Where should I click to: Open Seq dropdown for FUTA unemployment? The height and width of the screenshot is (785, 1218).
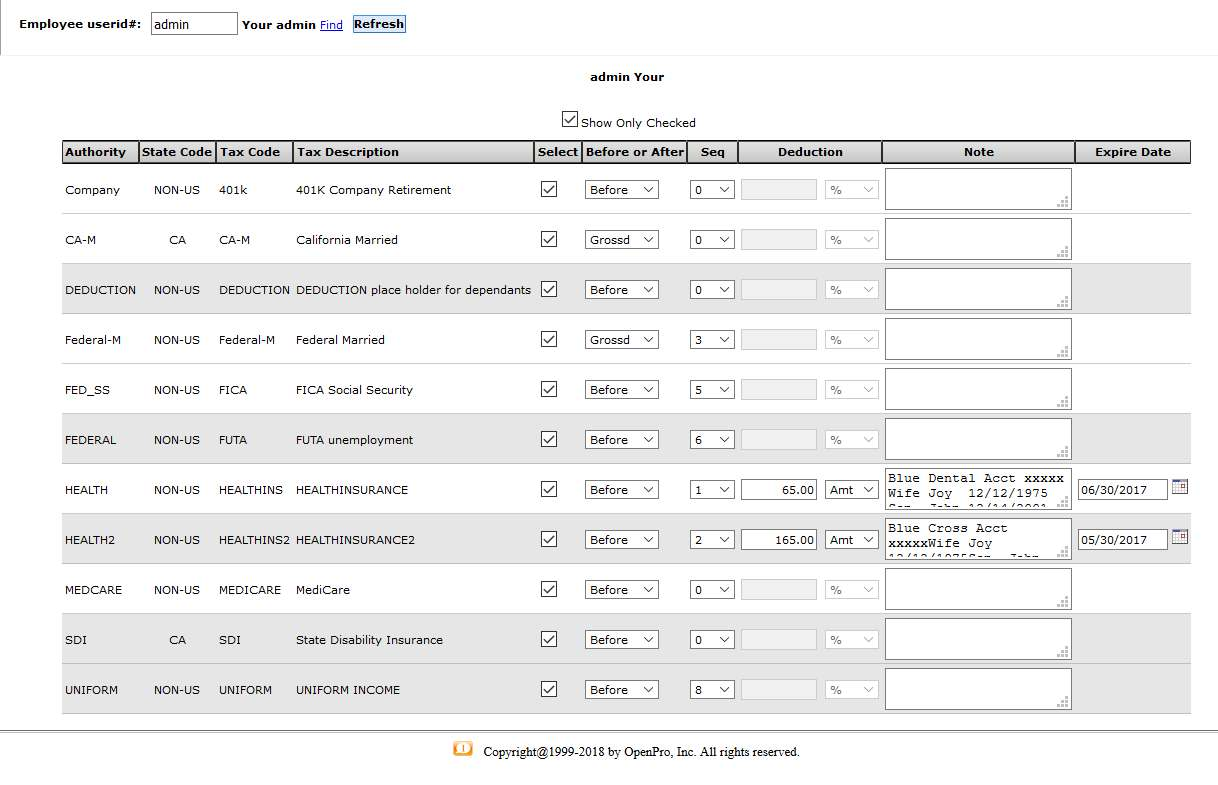(712, 440)
